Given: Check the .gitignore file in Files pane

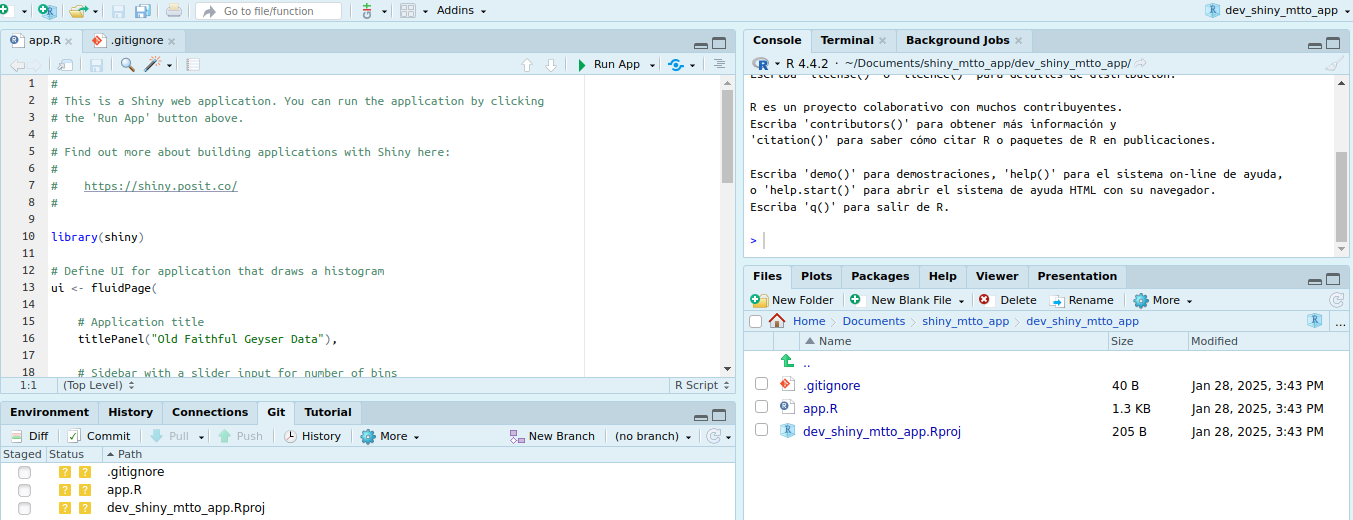Looking at the screenshot, I should coord(762,385).
